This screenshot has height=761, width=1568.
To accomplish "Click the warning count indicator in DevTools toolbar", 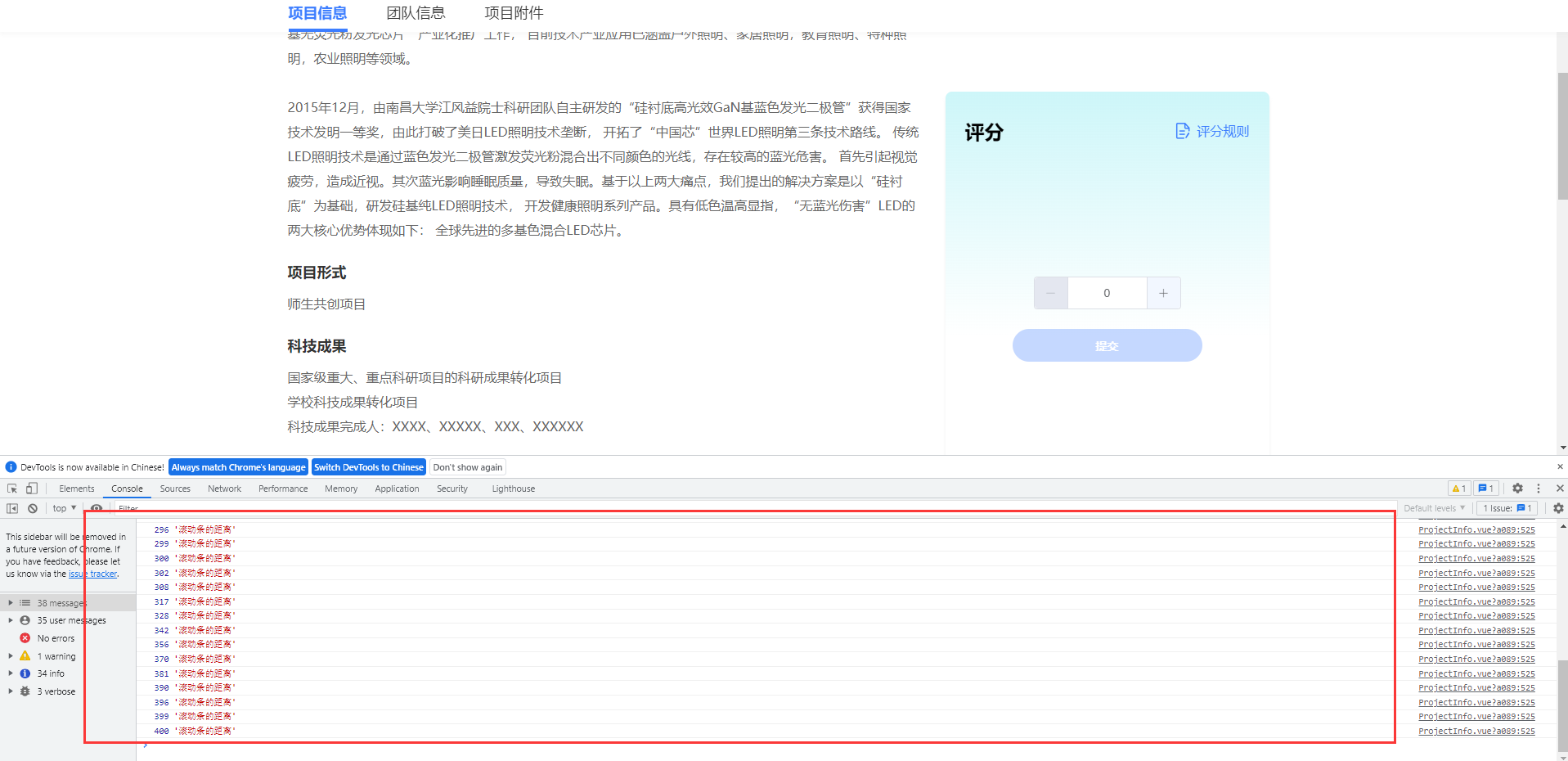I will click(1458, 488).
